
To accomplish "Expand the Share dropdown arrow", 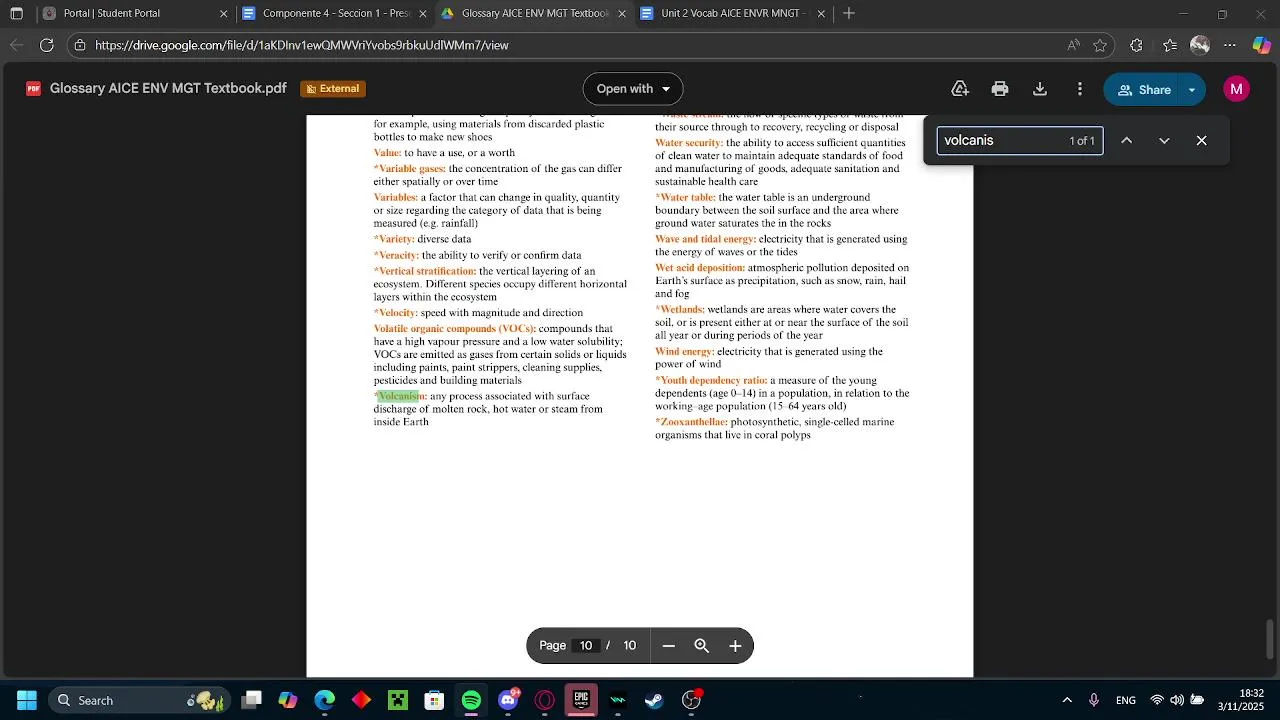I will tap(1192, 89).
